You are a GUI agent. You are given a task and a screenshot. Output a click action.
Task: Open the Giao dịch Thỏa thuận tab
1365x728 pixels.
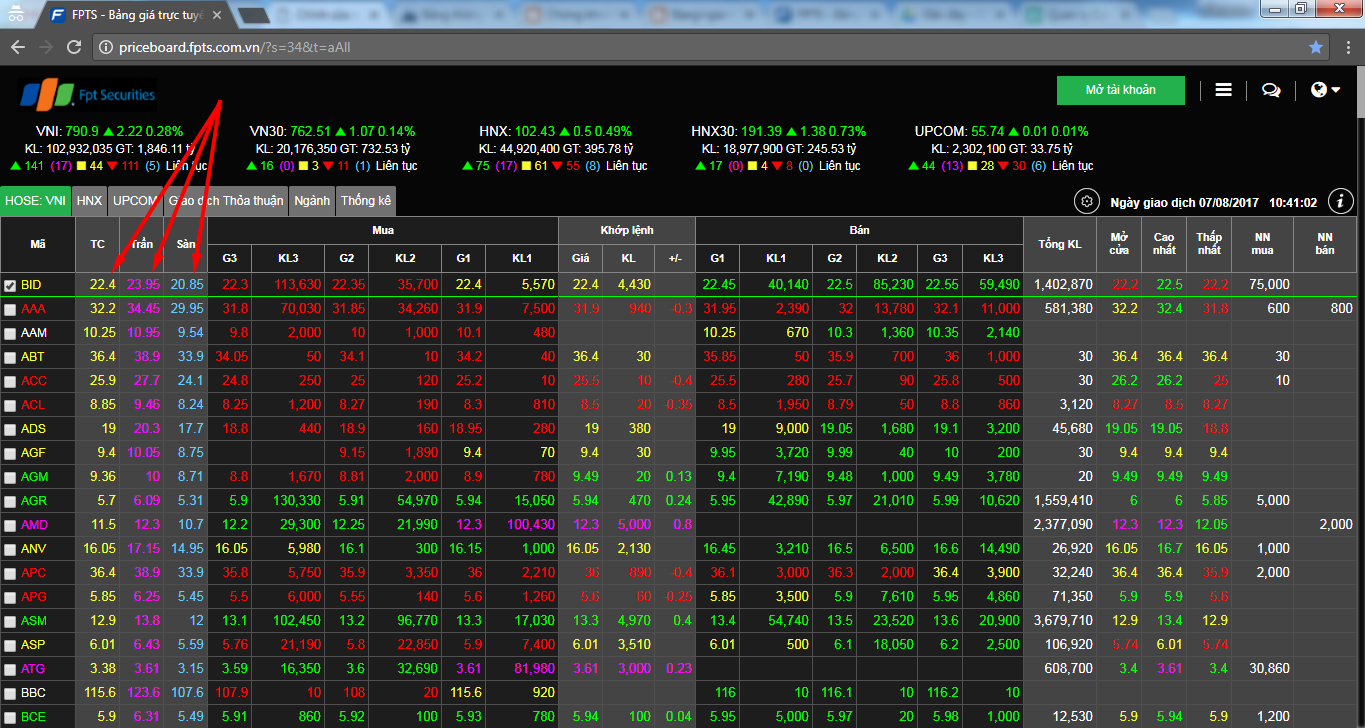[x=226, y=201]
